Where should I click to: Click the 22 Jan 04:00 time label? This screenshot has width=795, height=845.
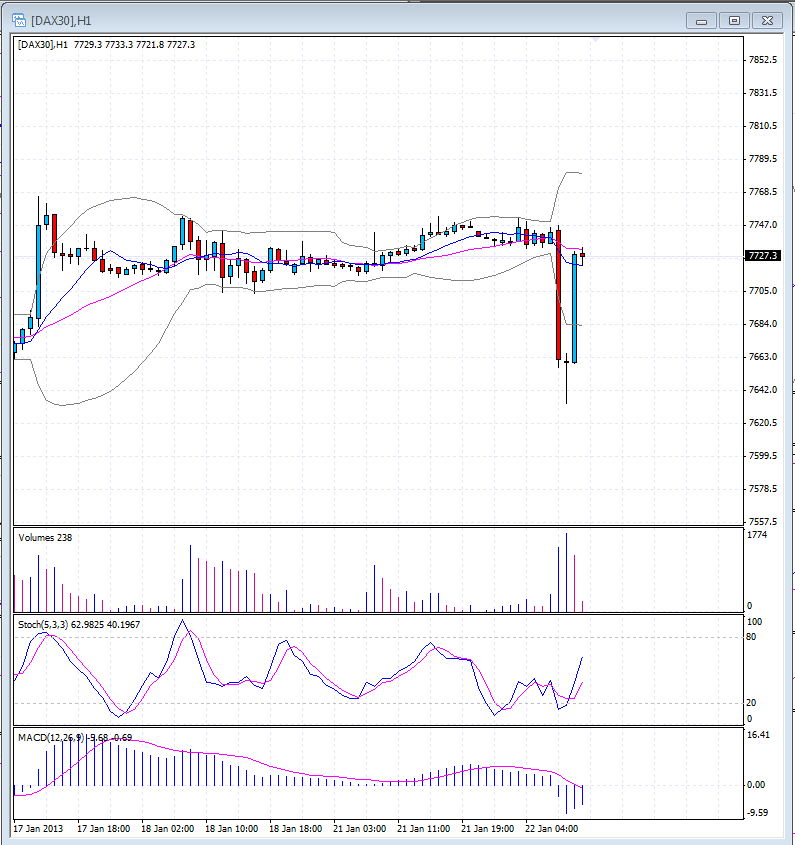[x=553, y=829]
